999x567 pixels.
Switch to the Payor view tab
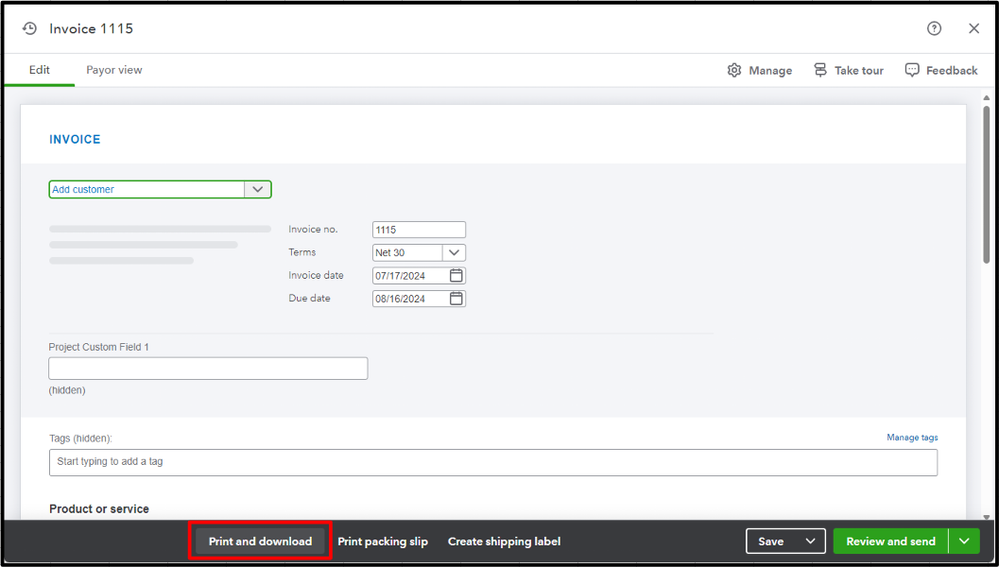coord(114,70)
